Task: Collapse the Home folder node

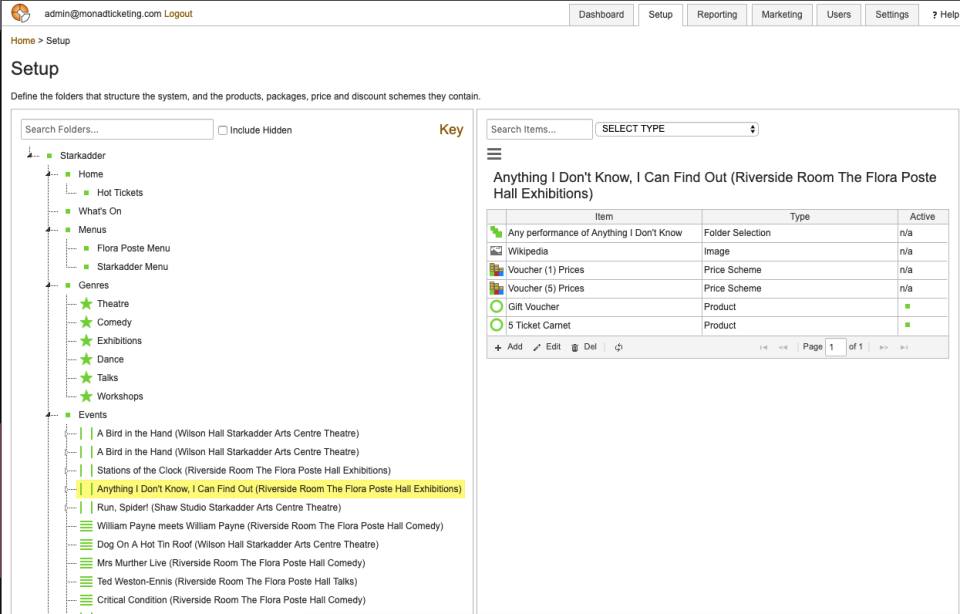Action: [x=48, y=174]
